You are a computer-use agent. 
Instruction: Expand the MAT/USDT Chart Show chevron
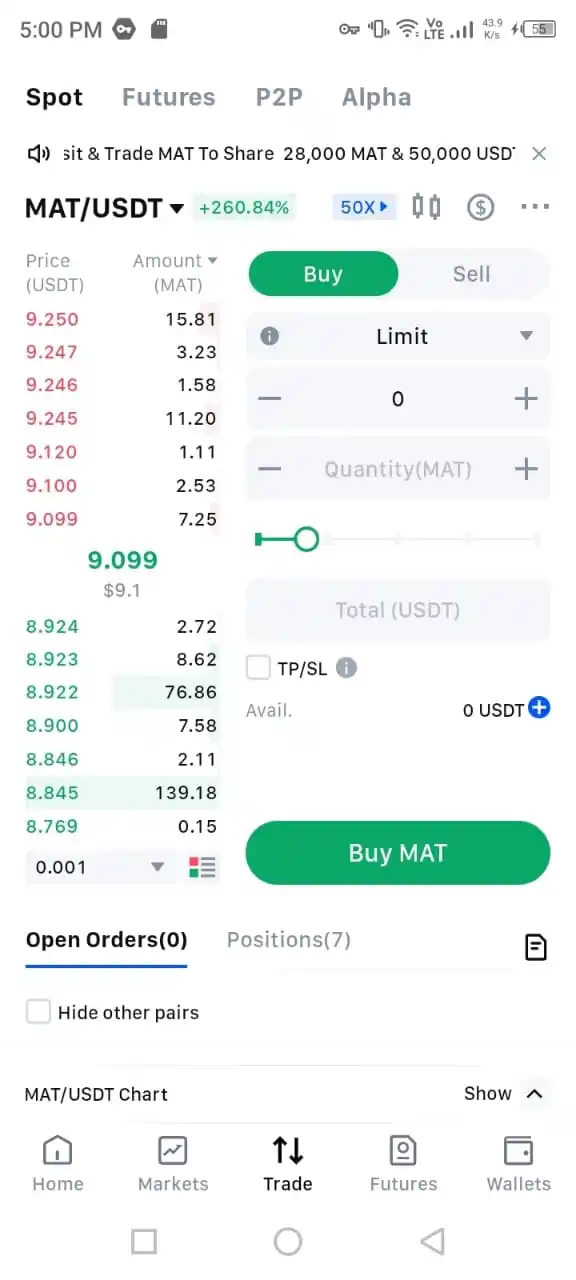click(x=534, y=1094)
